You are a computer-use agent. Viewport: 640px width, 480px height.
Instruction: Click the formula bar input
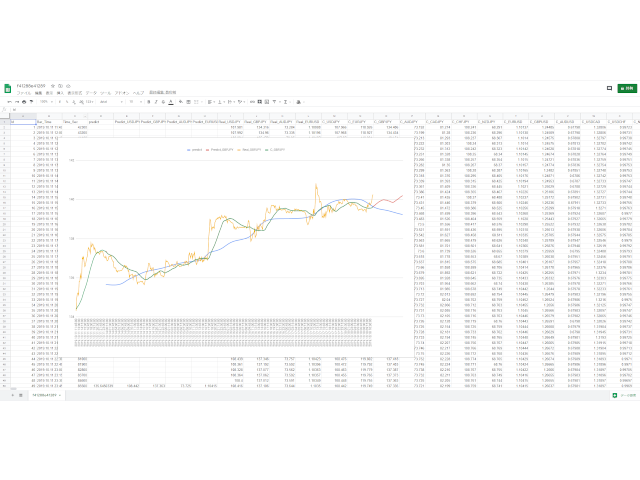pos(324,110)
